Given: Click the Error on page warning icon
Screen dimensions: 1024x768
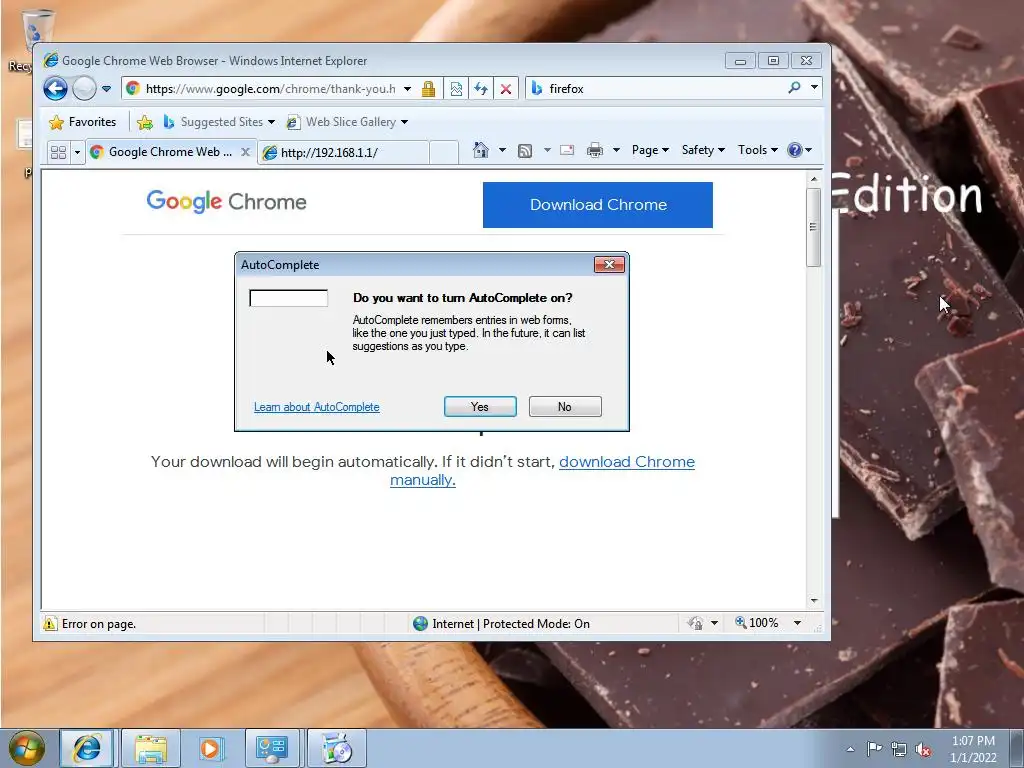Looking at the screenshot, I should (50, 624).
